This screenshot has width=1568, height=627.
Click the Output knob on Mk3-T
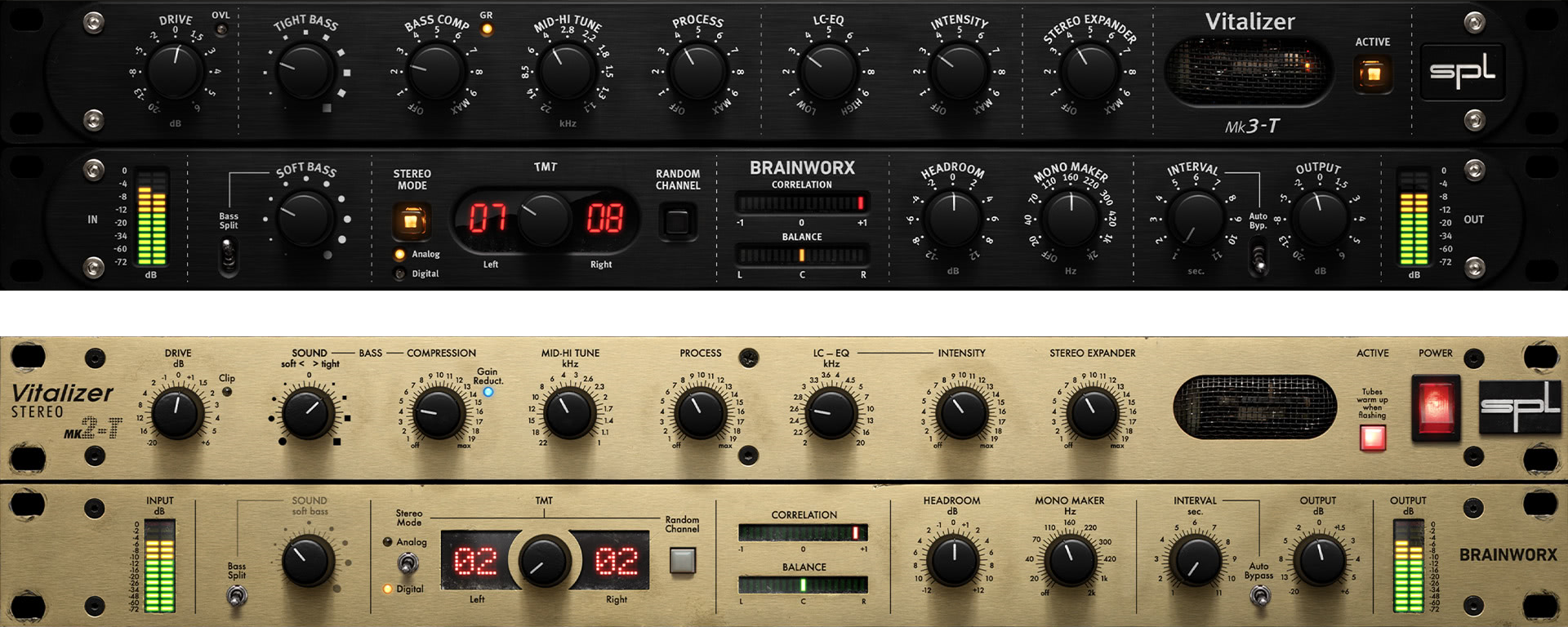click(1320, 219)
